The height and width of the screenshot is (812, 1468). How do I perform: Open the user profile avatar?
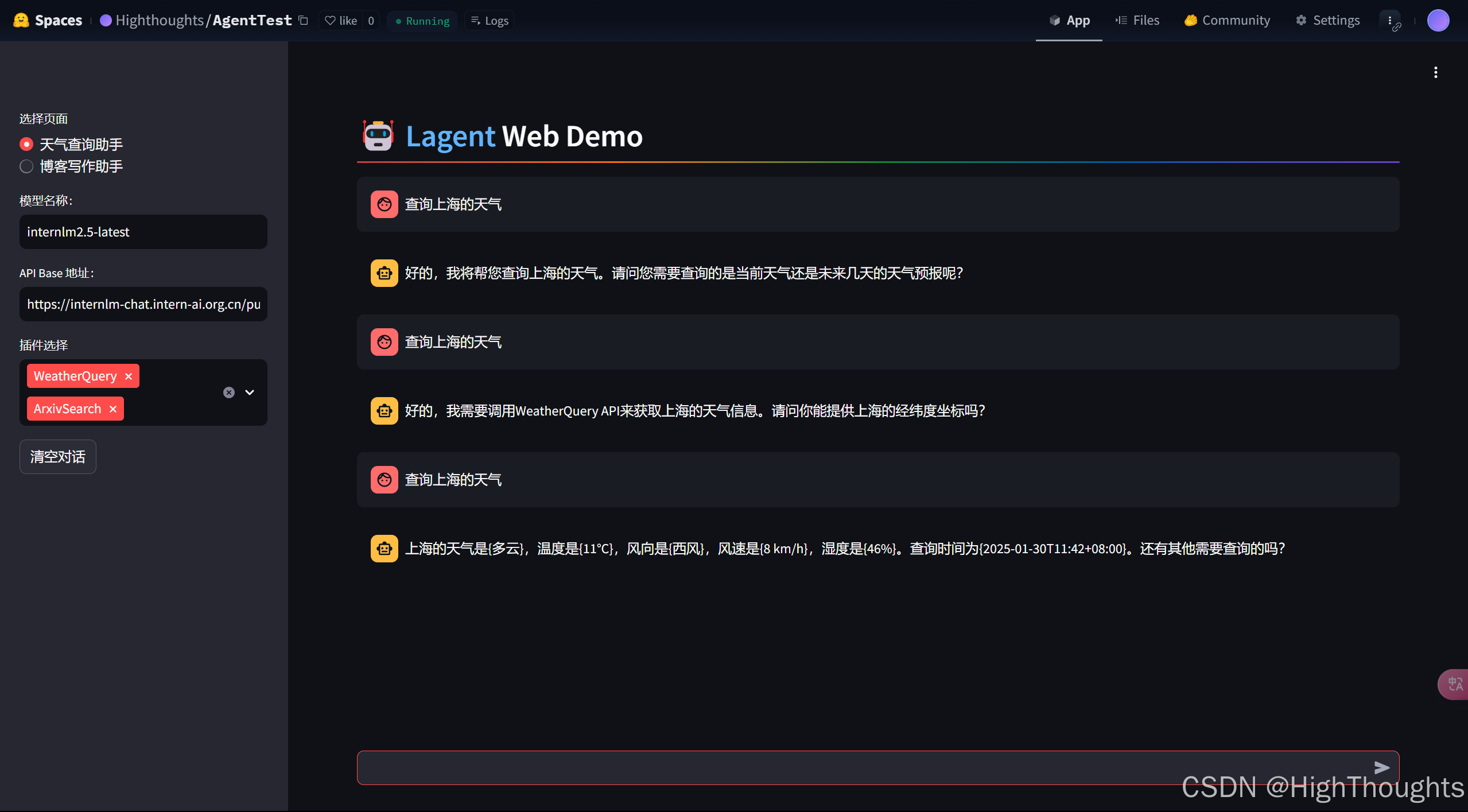[x=1438, y=21]
